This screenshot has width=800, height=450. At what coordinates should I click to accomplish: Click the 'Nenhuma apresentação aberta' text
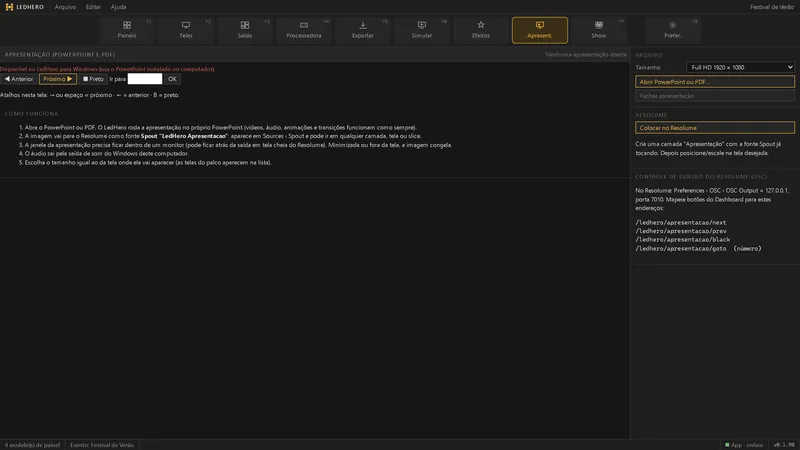[586, 55]
